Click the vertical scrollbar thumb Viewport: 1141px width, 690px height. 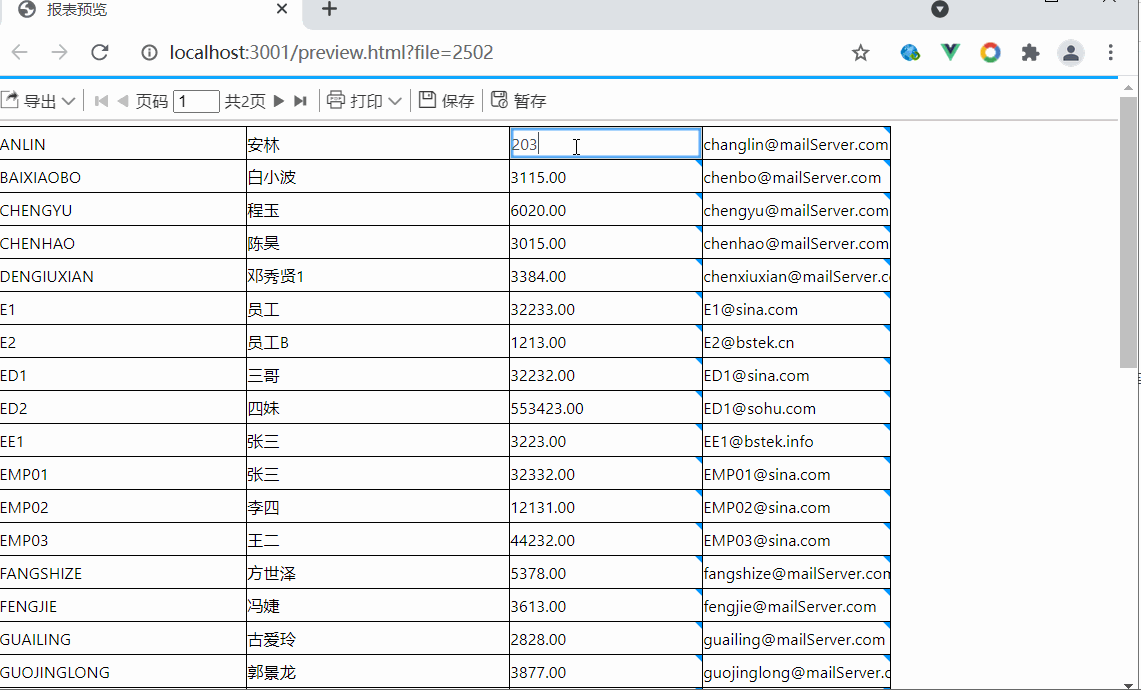pos(1127,231)
